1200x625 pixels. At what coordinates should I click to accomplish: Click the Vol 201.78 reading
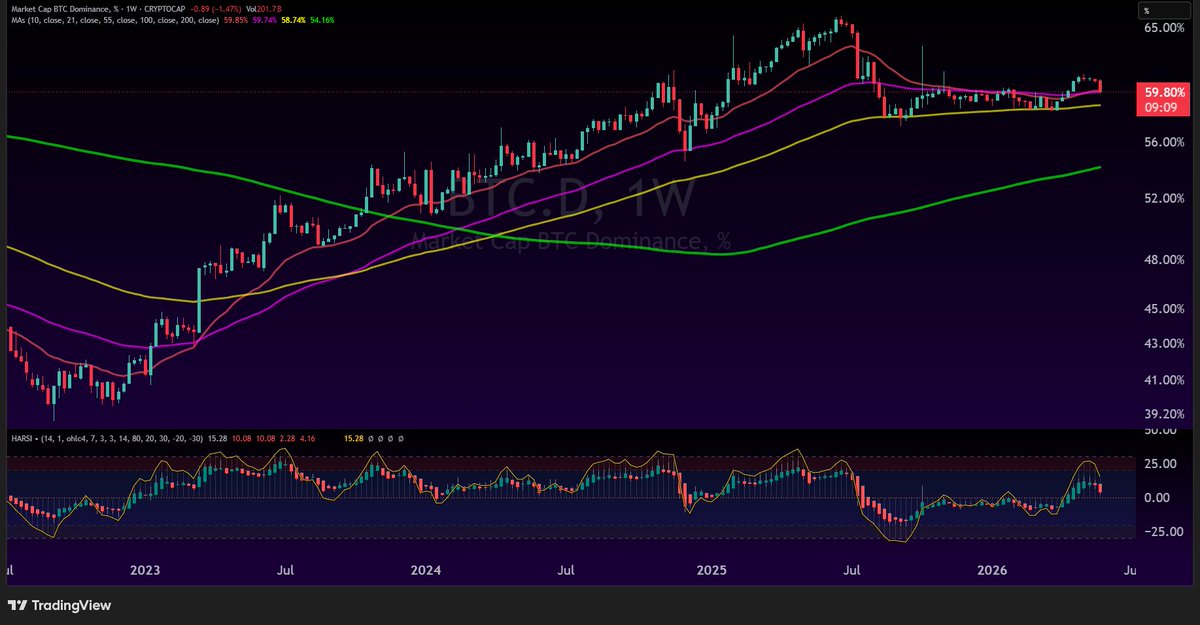click(264, 8)
